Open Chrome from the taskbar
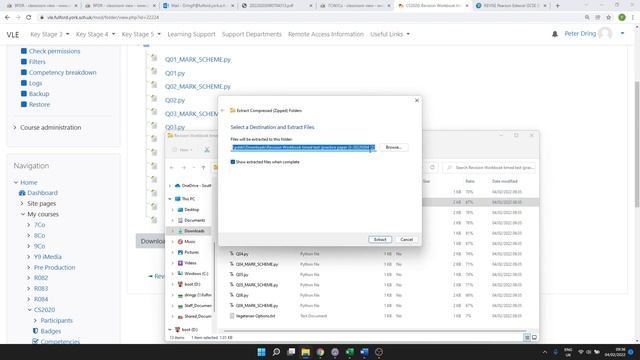Screen dimensions: 640x360 [320, 352]
